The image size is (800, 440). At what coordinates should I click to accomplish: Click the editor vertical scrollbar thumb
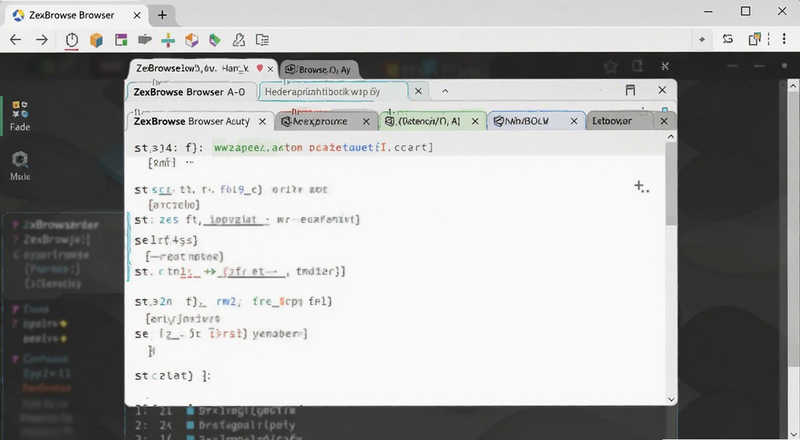(671, 184)
